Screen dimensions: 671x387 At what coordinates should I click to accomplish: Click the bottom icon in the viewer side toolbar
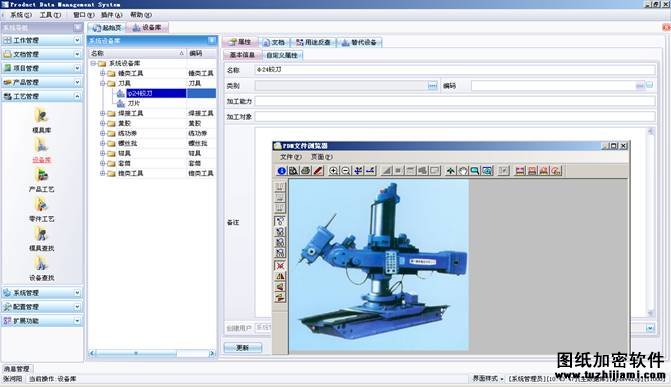pyautogui.click(x=280, y=298)
